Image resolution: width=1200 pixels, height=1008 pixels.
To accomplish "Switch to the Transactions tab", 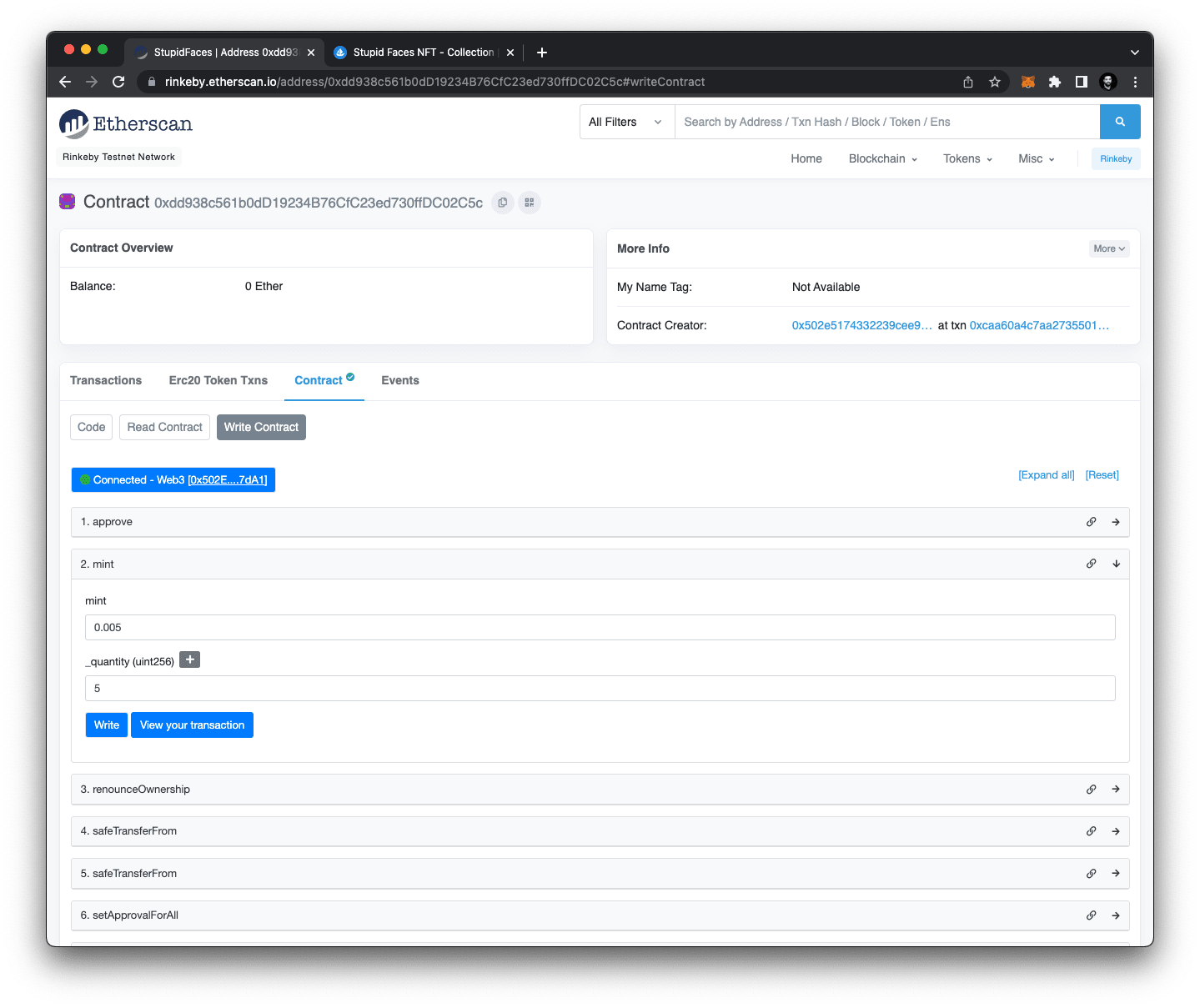I will click(x=106, y=380).
